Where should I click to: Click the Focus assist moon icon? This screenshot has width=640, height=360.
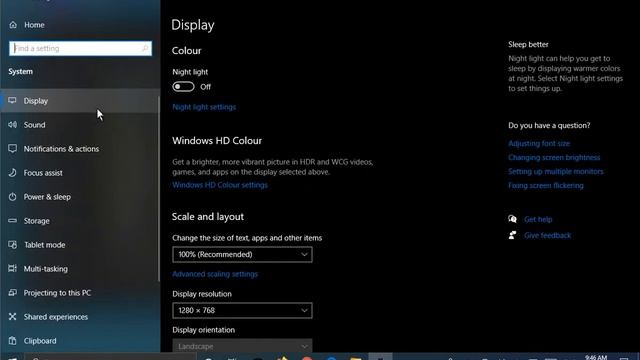click(13, 173)
